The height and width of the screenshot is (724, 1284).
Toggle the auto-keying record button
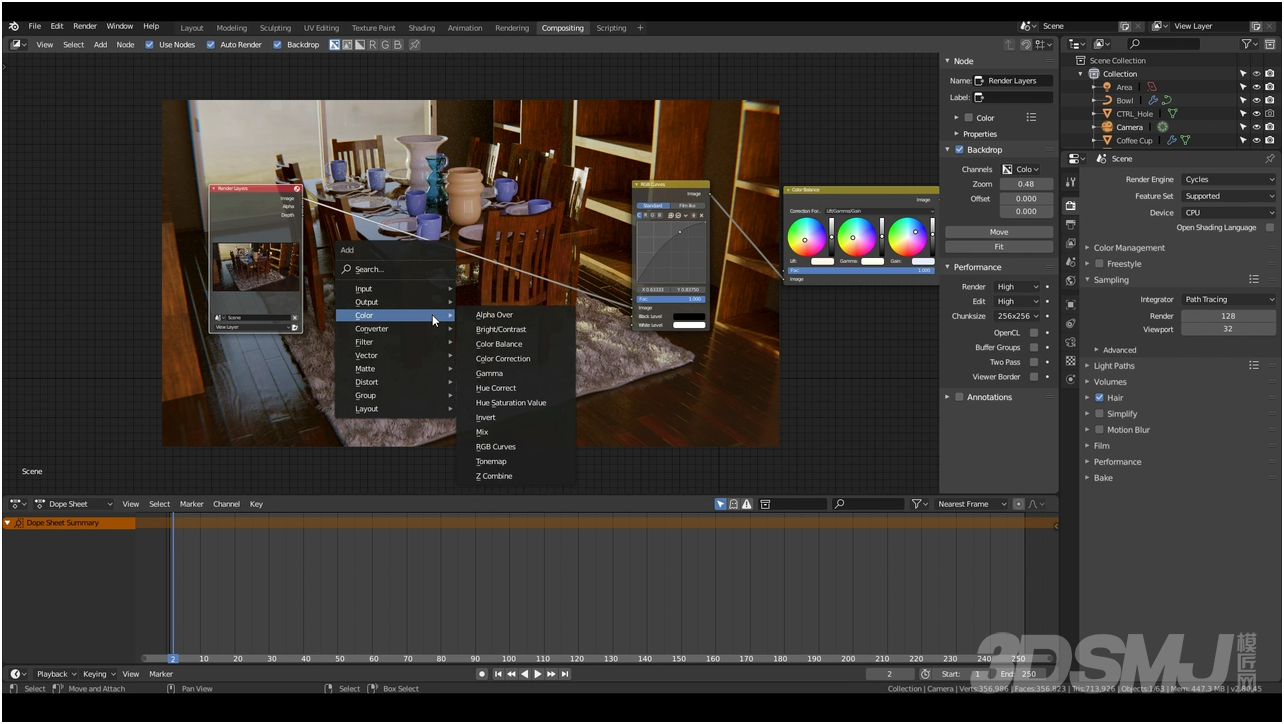coord(482,674)
